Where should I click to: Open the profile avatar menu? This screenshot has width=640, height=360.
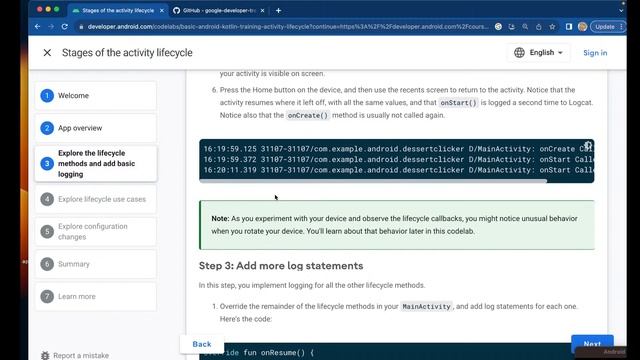coord(582,27)
